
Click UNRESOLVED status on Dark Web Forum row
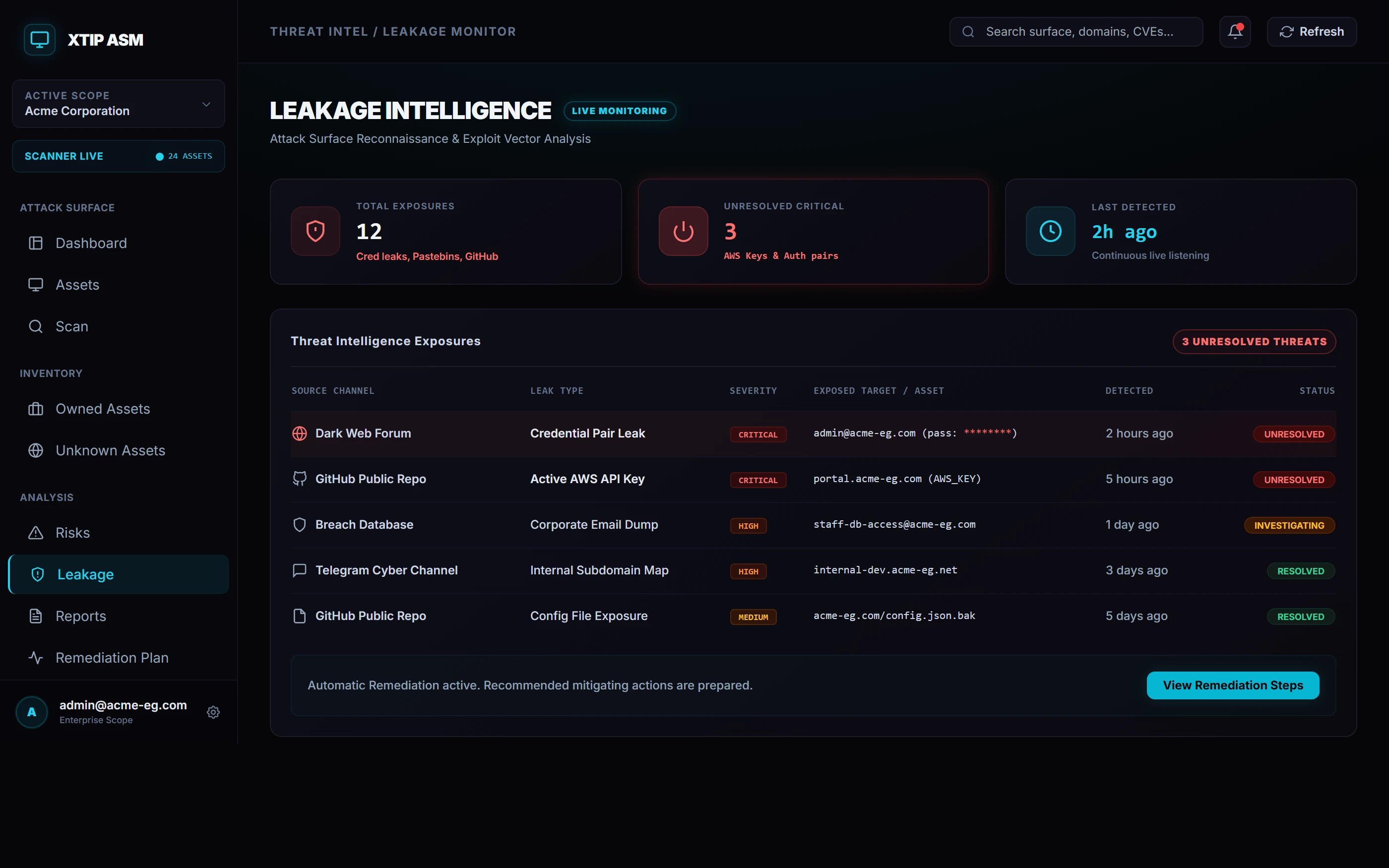coord(1294,434)
